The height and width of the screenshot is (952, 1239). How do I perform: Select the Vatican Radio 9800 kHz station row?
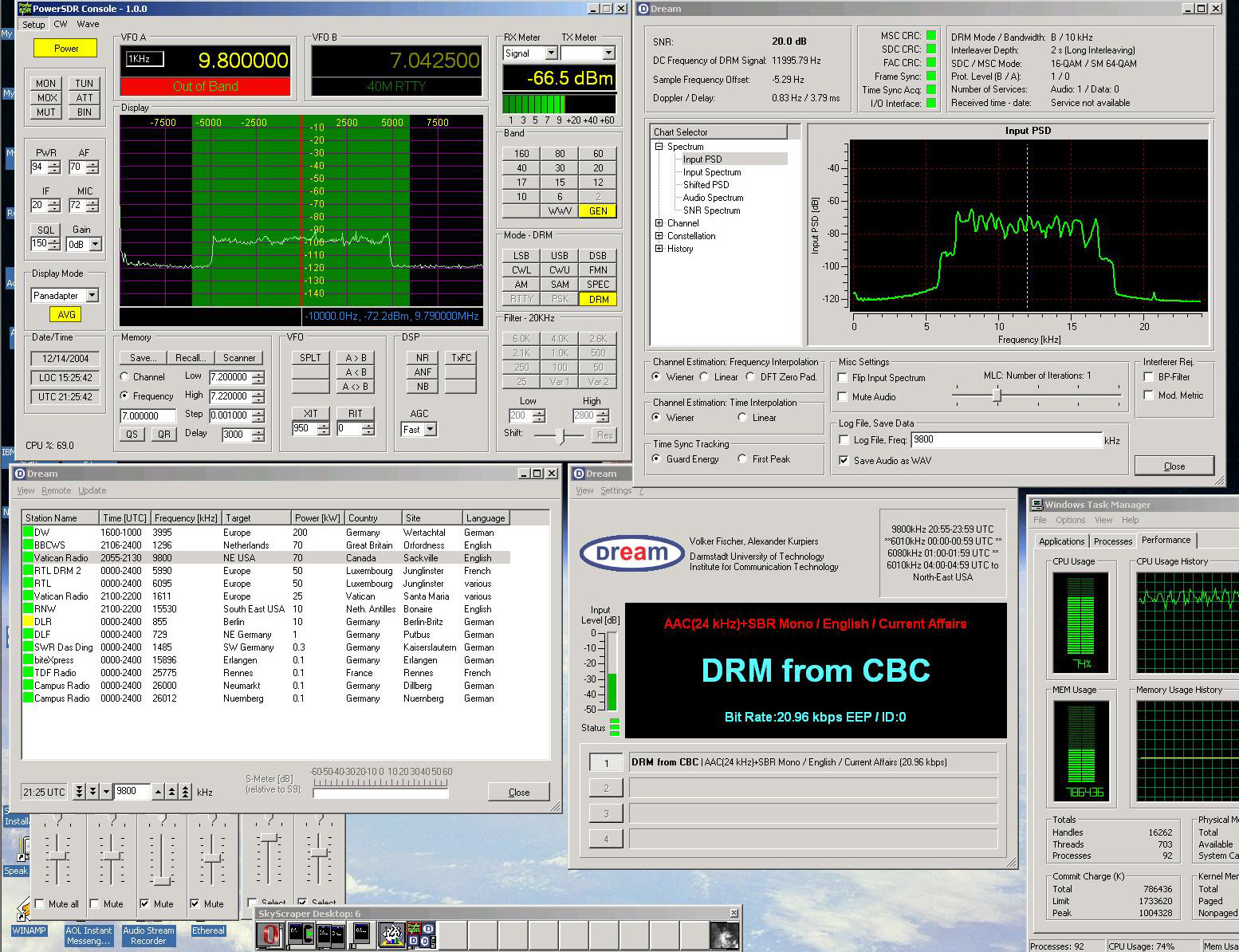click(x=266, y=558)
